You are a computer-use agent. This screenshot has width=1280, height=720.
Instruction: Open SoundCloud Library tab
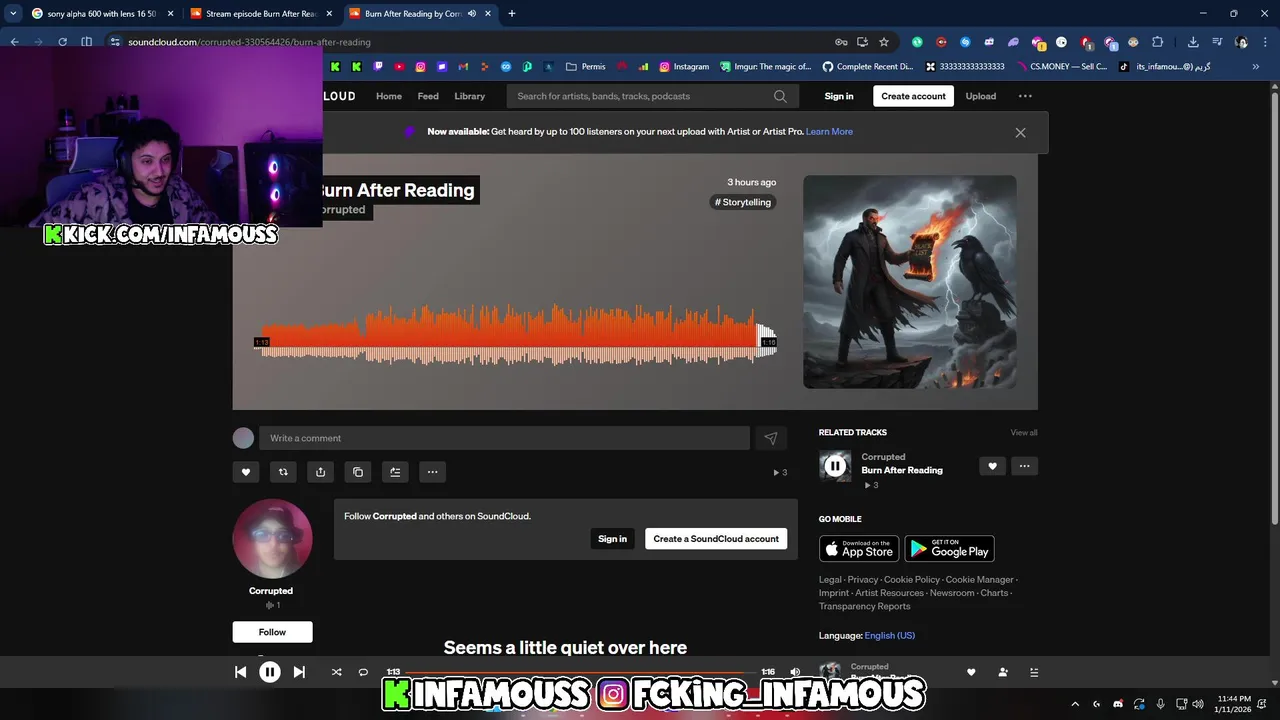tap(469, 96)
